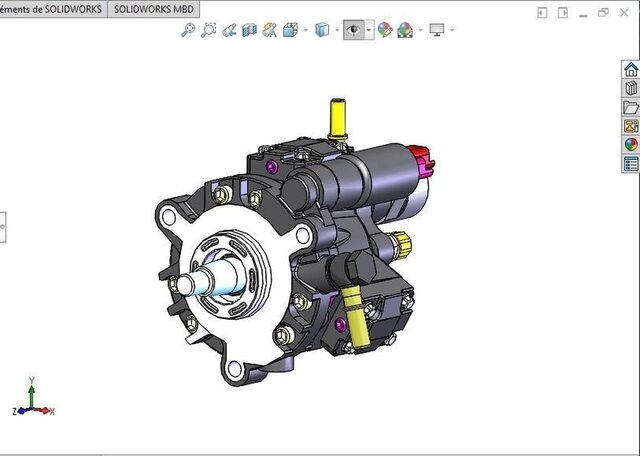Expand the View Orientation dropdown arrow

pyautogui.click(x=304, y=30)
